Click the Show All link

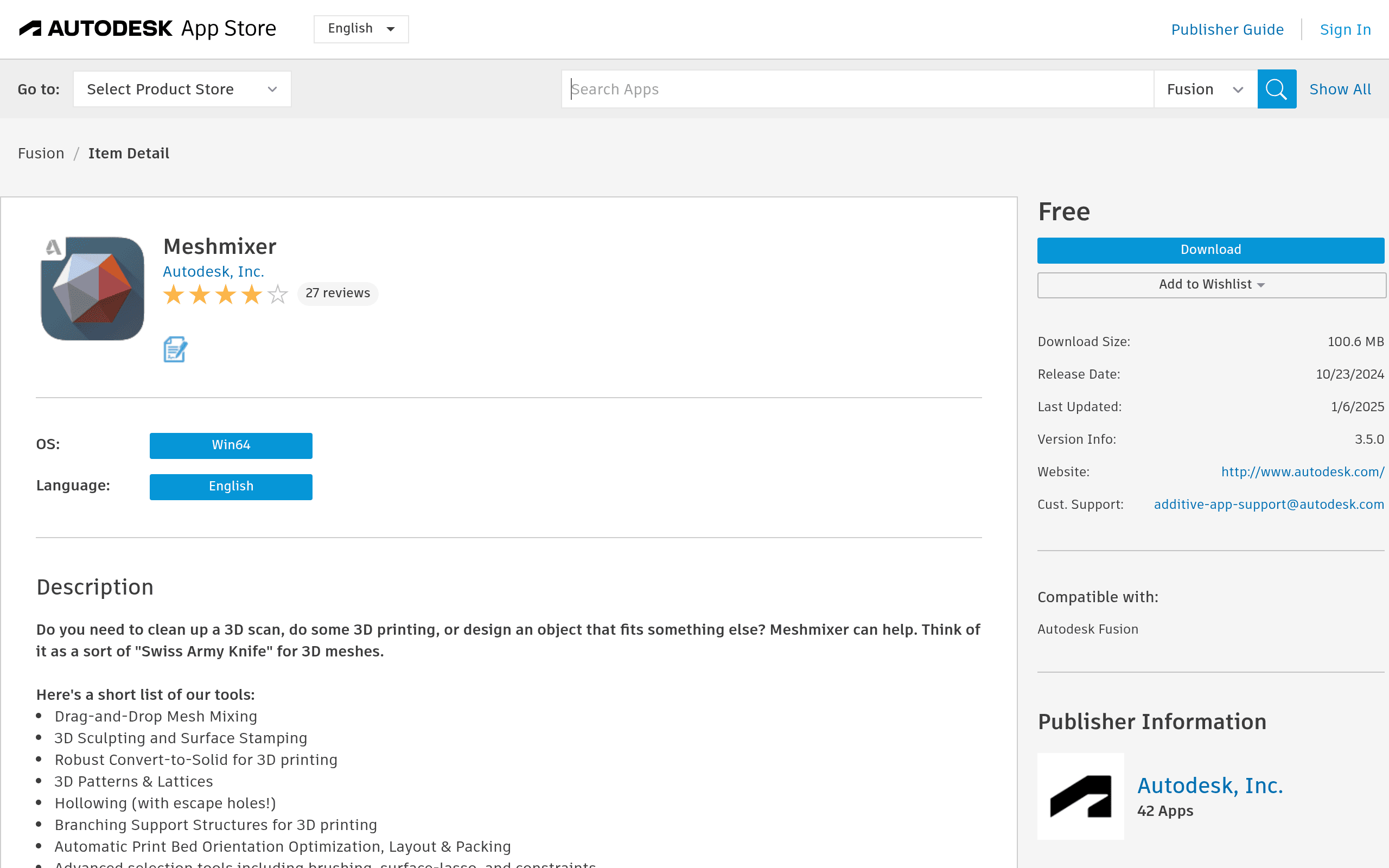1340,90
